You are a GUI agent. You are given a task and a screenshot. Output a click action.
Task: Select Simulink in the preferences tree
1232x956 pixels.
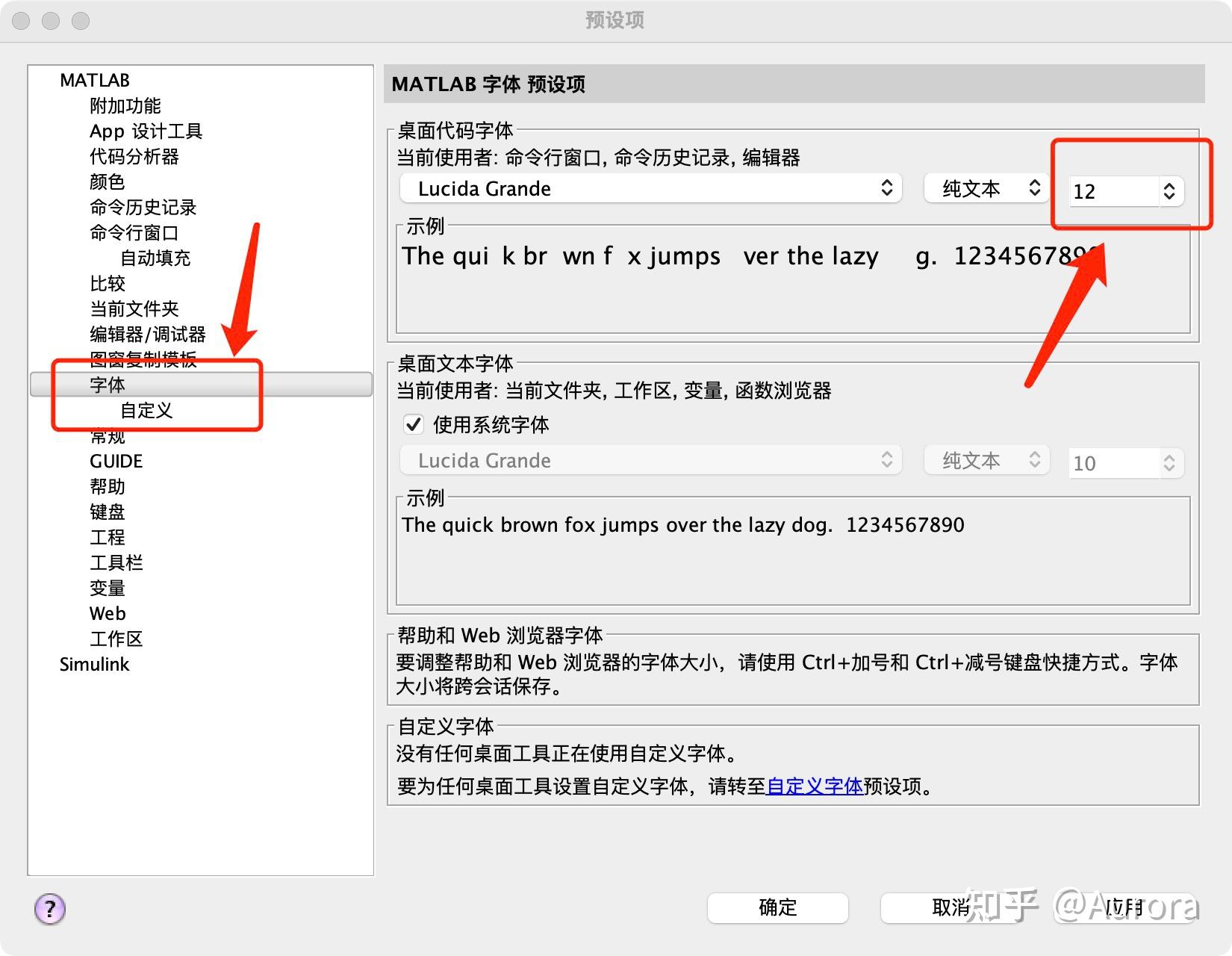pos(94,664)
